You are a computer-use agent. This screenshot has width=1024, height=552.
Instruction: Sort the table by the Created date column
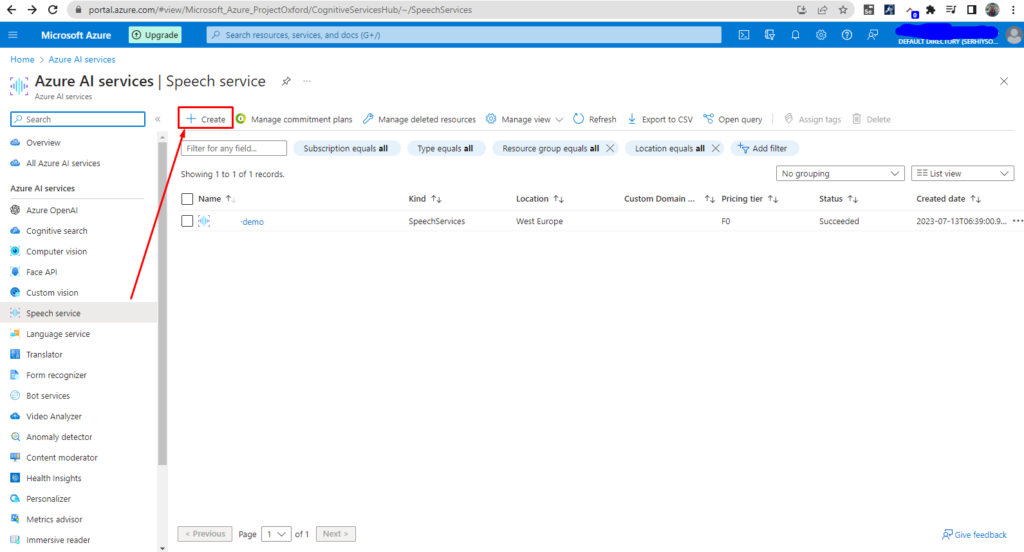point(948,199)
